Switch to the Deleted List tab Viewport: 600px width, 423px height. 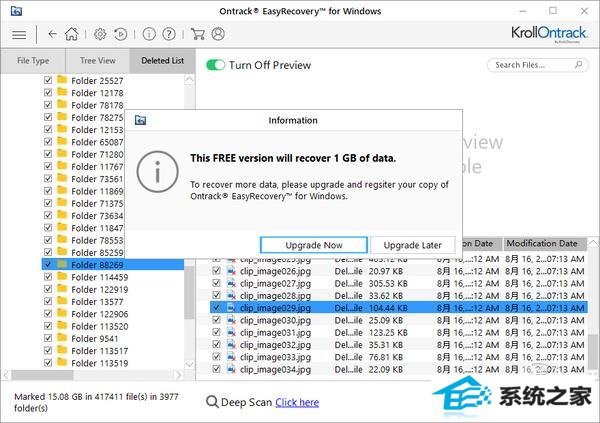point(163,60)
